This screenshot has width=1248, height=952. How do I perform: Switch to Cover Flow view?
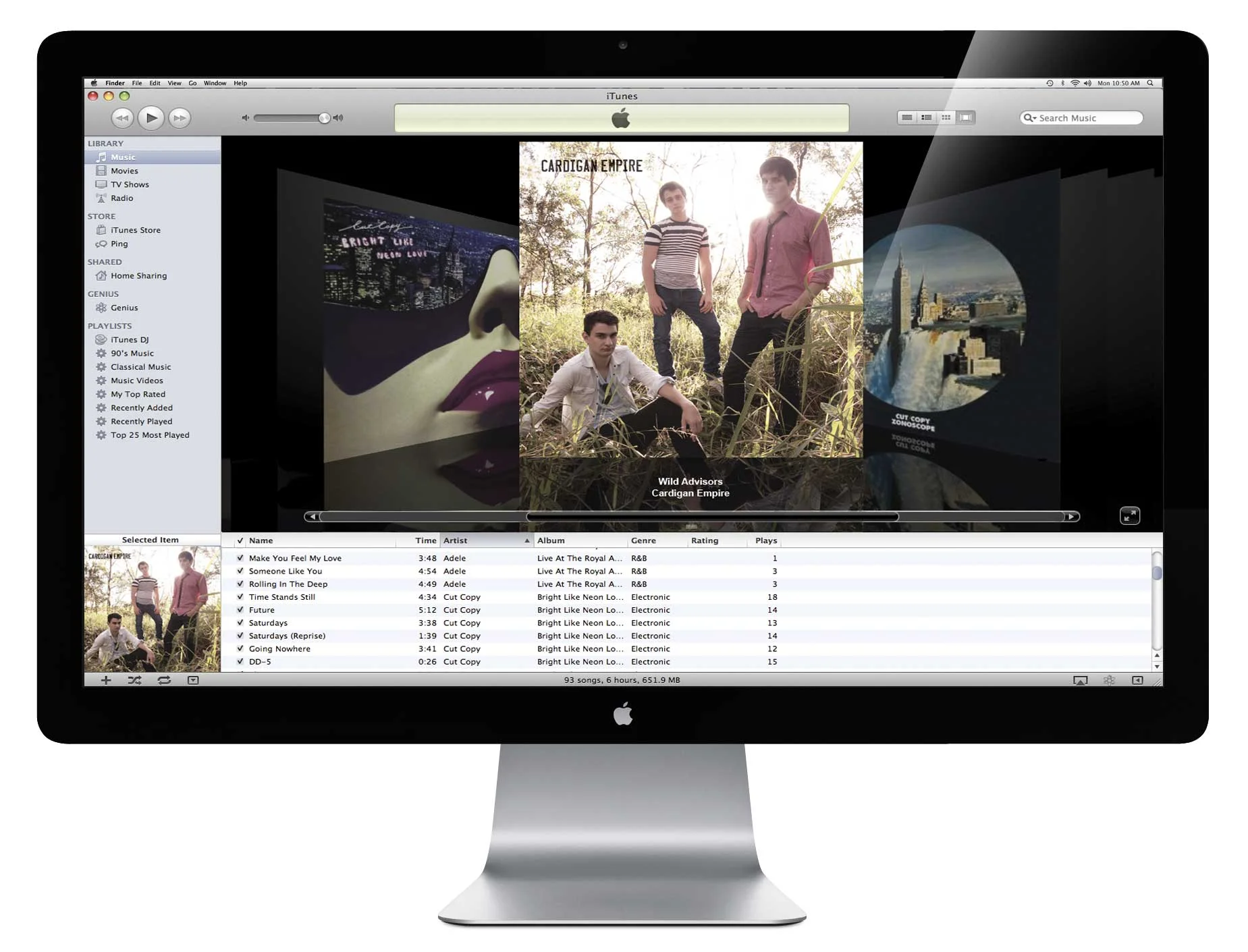tap(966, 117)
